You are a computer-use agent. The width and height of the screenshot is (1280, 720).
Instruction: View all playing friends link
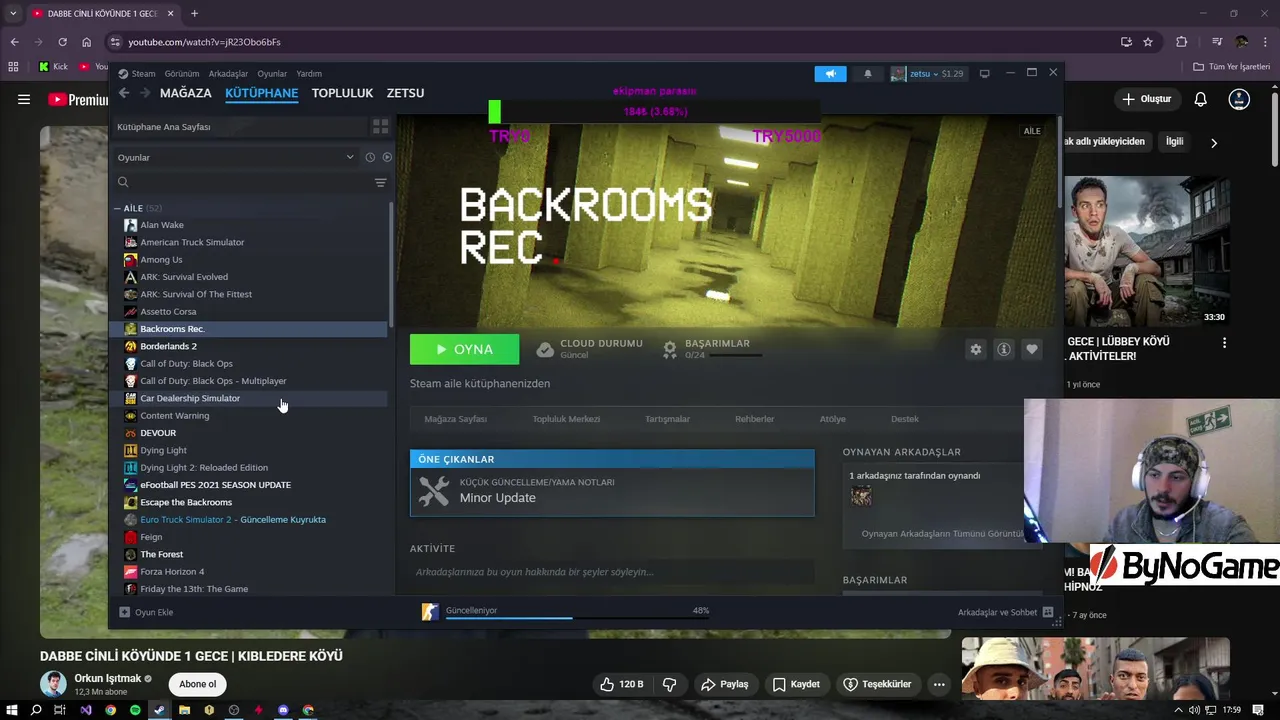point(942,534)
